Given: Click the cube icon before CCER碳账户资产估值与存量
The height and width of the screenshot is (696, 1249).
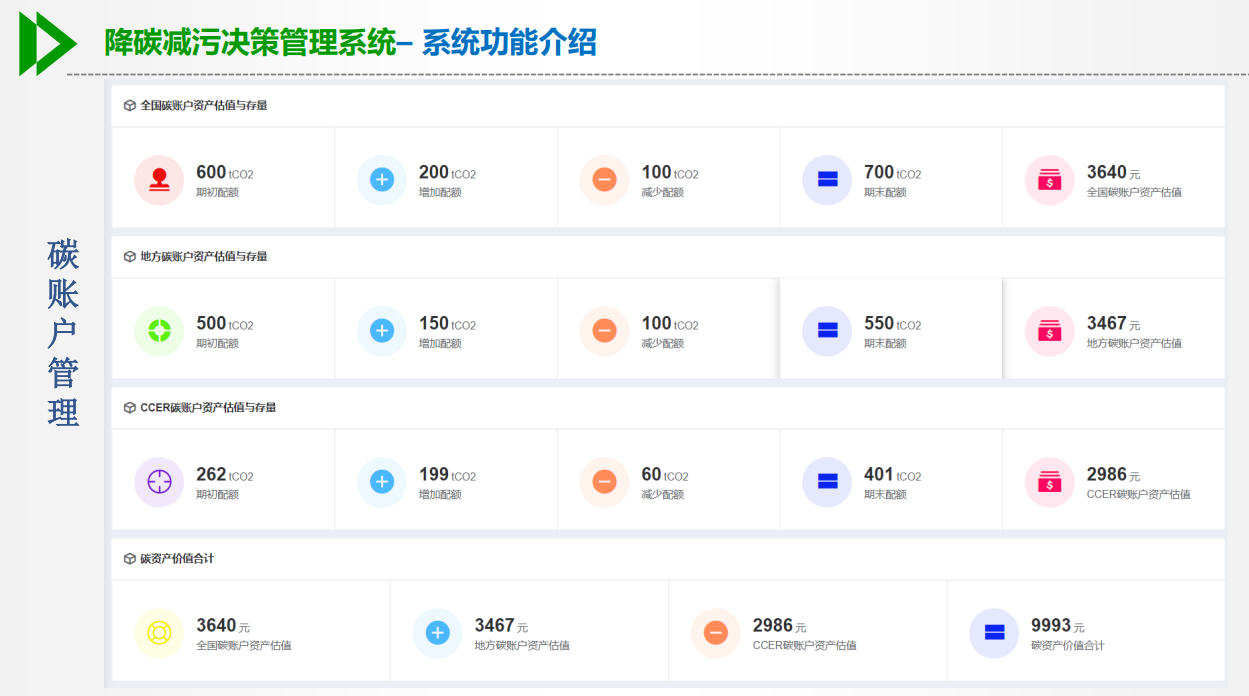Looking at the screenshot, I should [x=130, y=408].
